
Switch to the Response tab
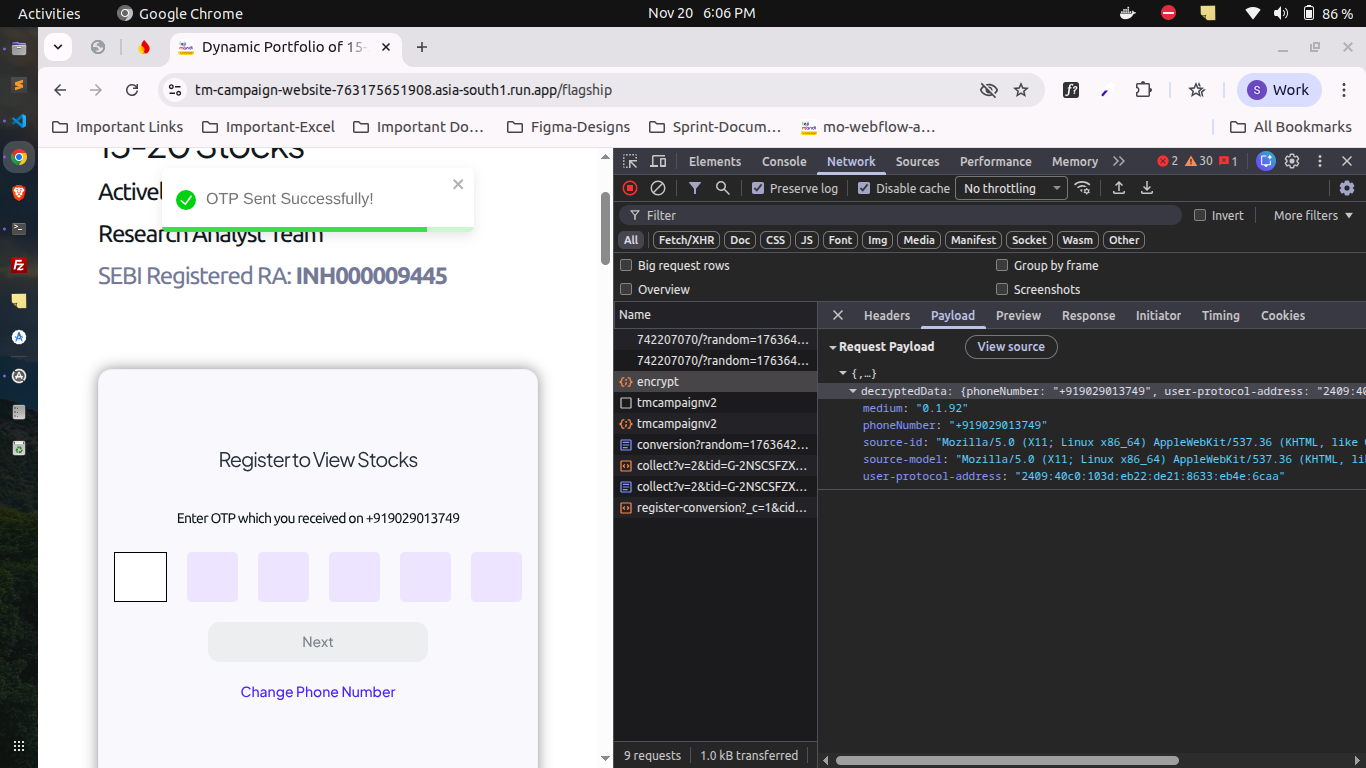(1088, 315)
